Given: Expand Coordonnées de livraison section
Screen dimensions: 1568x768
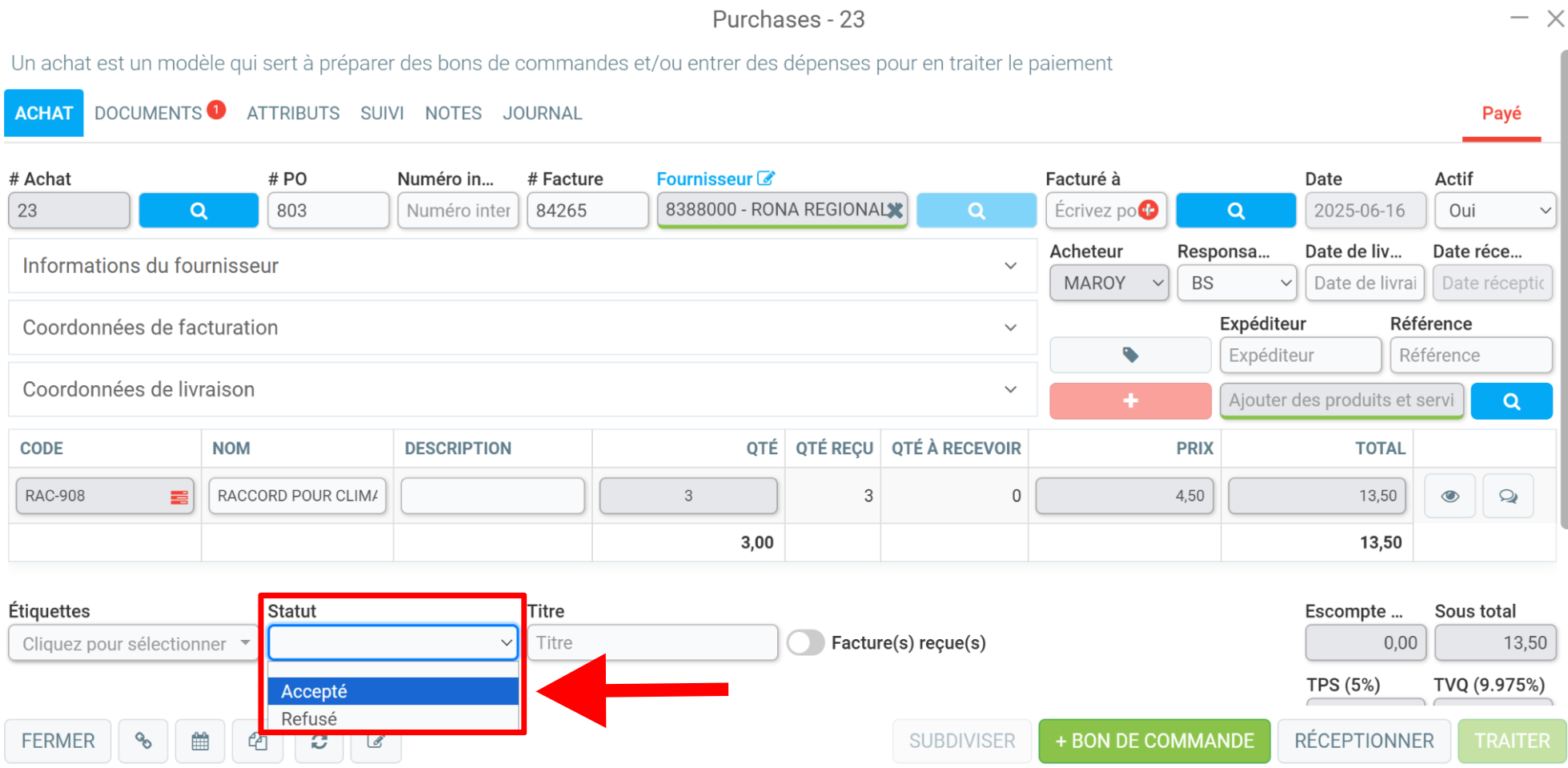Looking at the screenshot, I should [x=523, y=389].
